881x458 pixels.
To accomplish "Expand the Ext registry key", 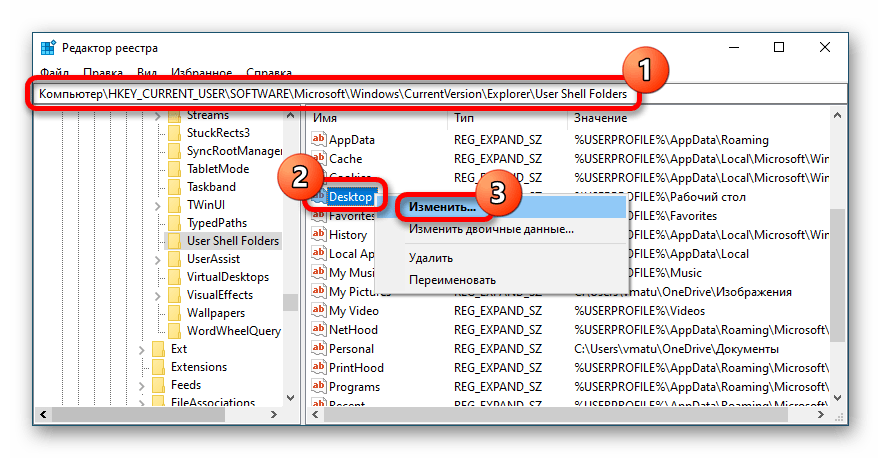I will [141, 349].
